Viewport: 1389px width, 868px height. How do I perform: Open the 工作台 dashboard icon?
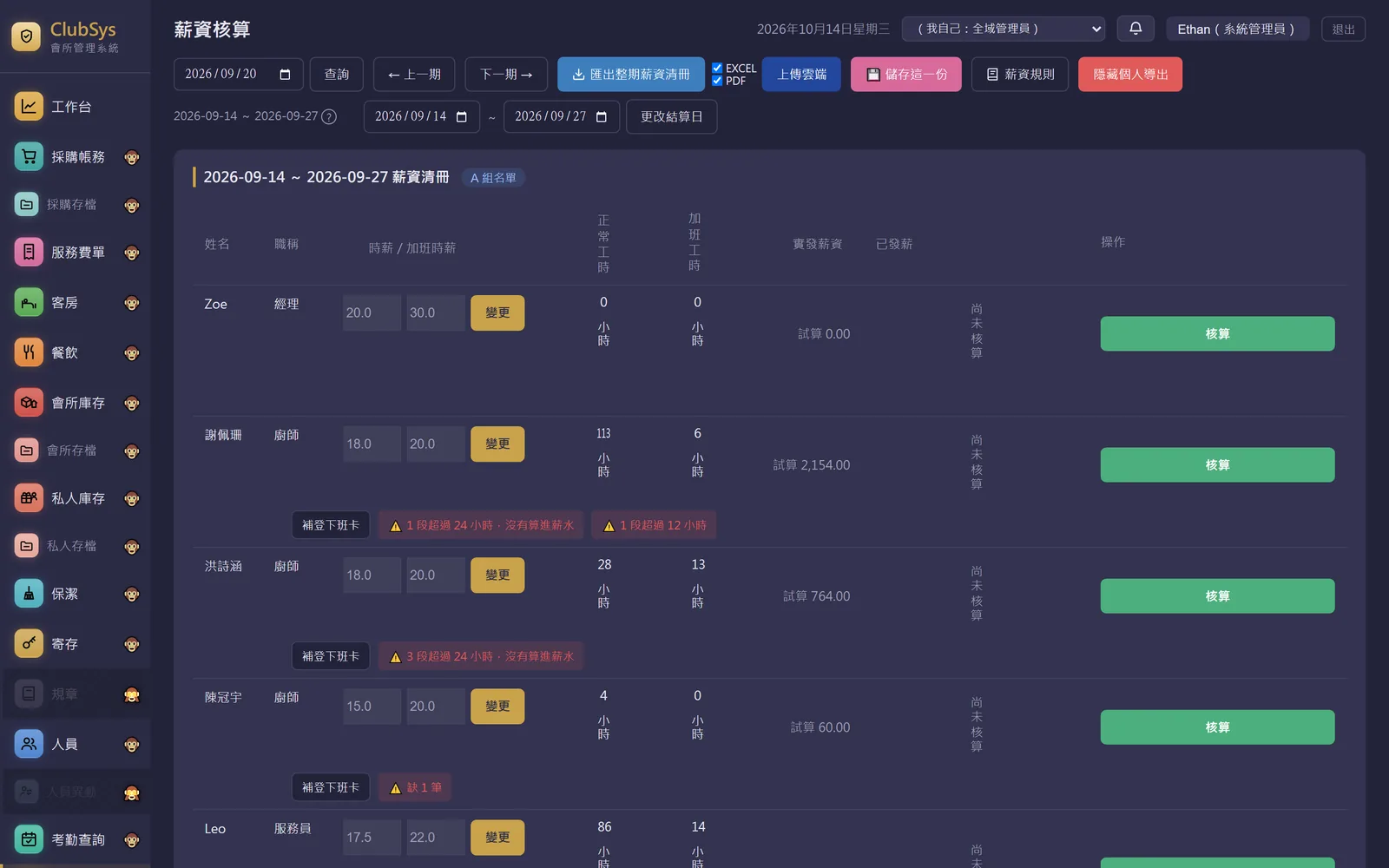tap(29, 107)
